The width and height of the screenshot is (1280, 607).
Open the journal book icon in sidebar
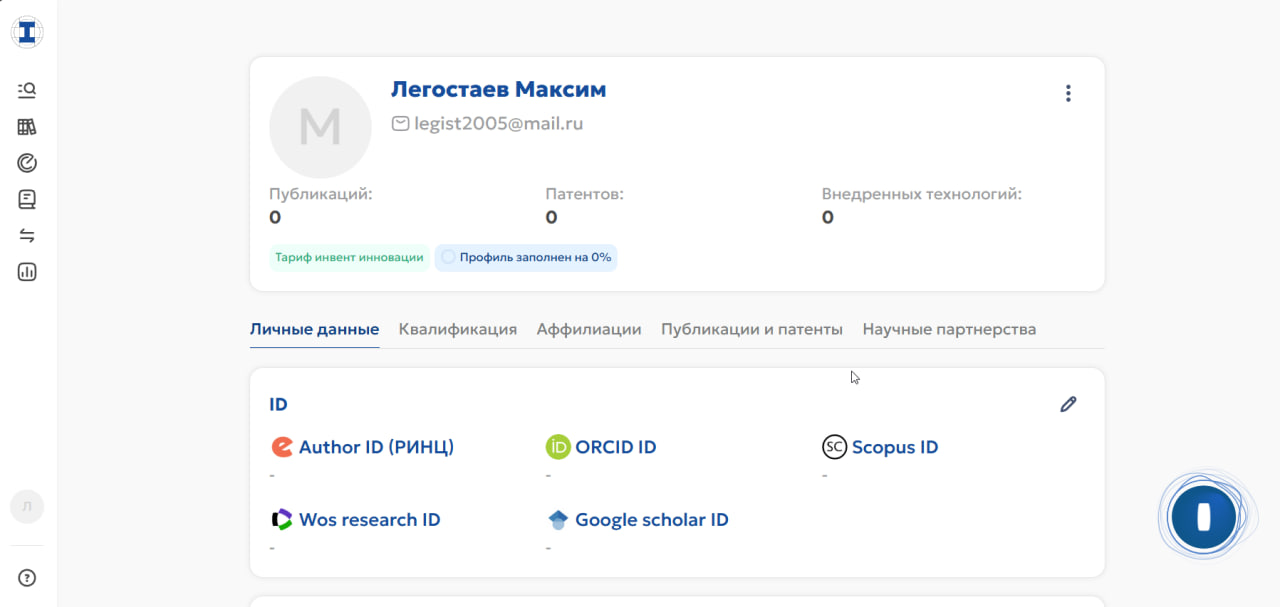27,200
